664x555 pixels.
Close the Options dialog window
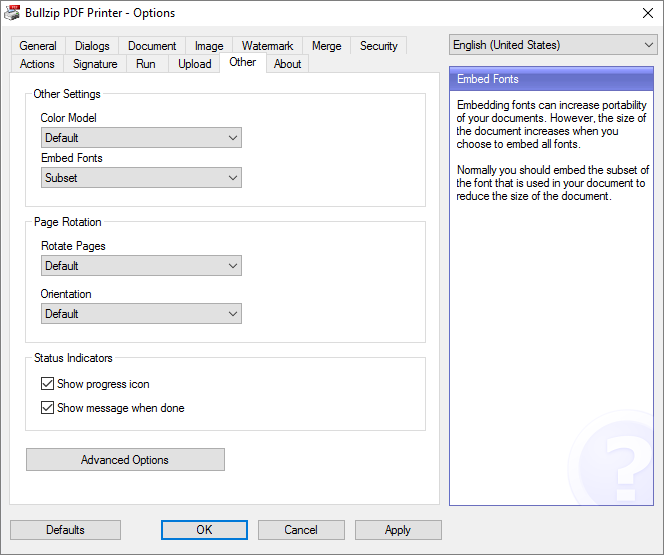pyautogui.click(x=647, y=13)
